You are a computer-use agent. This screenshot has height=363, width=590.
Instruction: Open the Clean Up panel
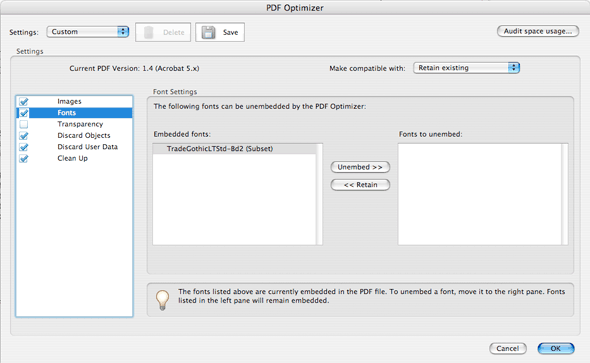tap(73, 158)
